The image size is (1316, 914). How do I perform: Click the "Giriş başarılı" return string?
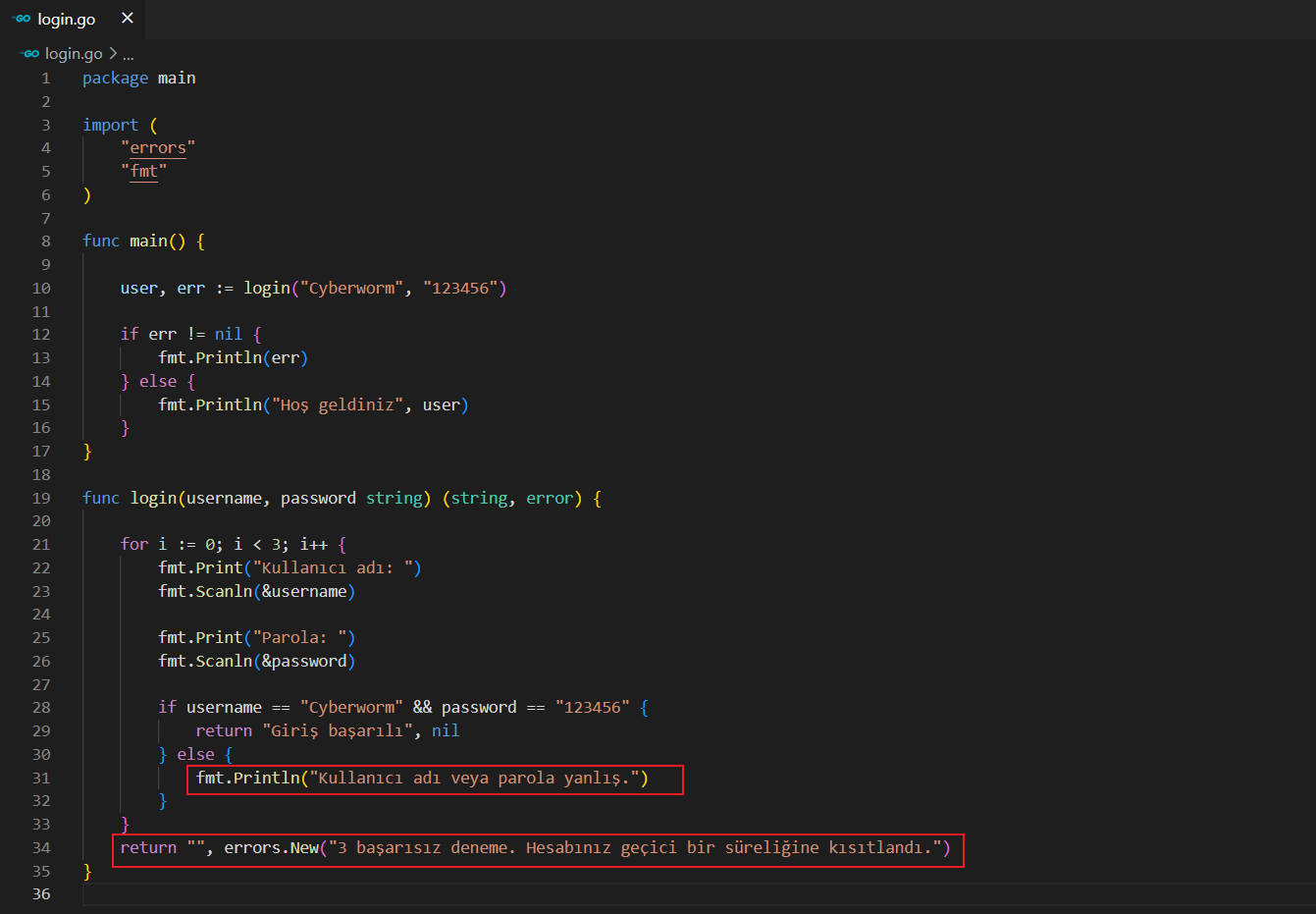[338, 731]
